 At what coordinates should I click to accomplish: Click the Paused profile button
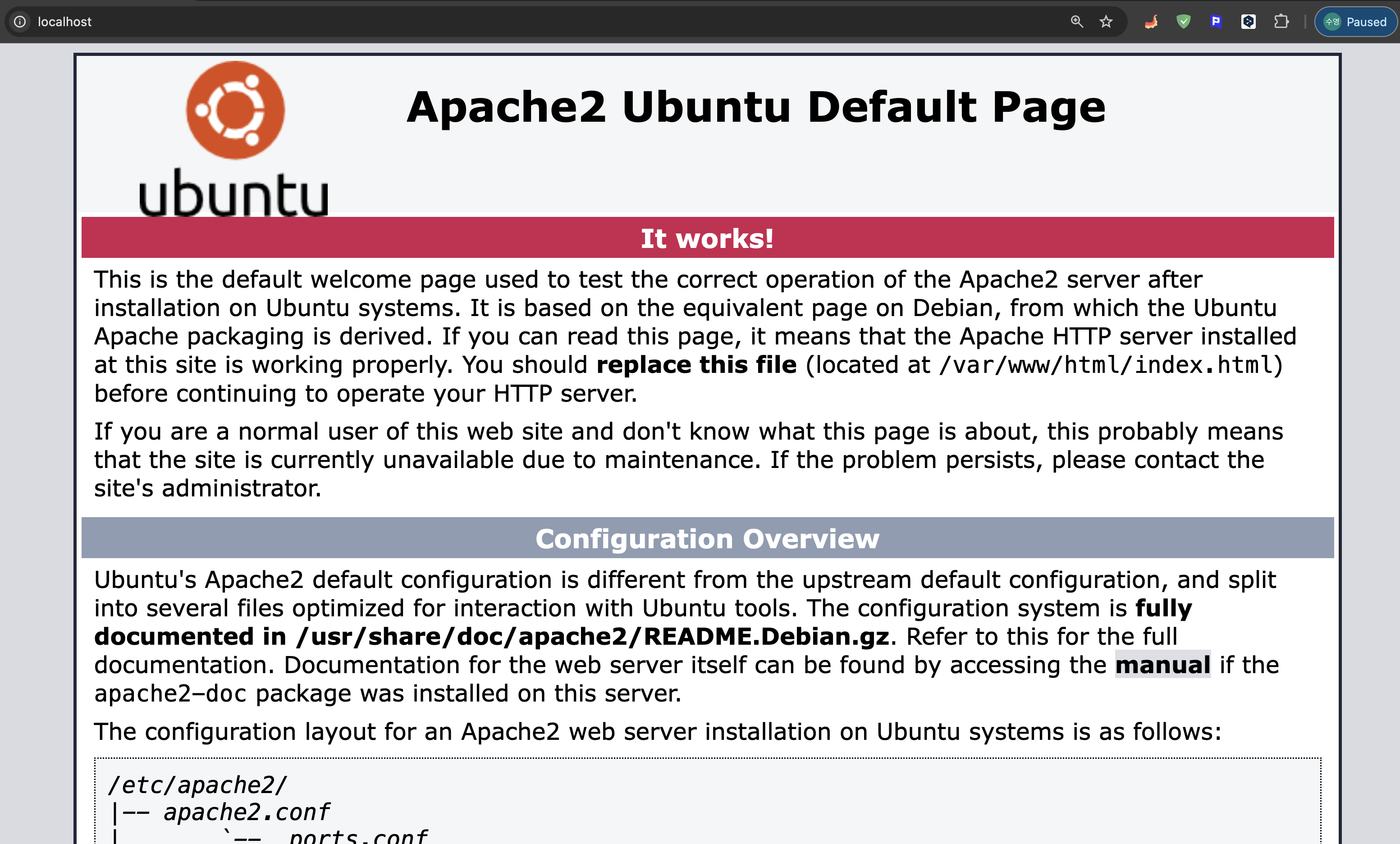coord(1356,22)
